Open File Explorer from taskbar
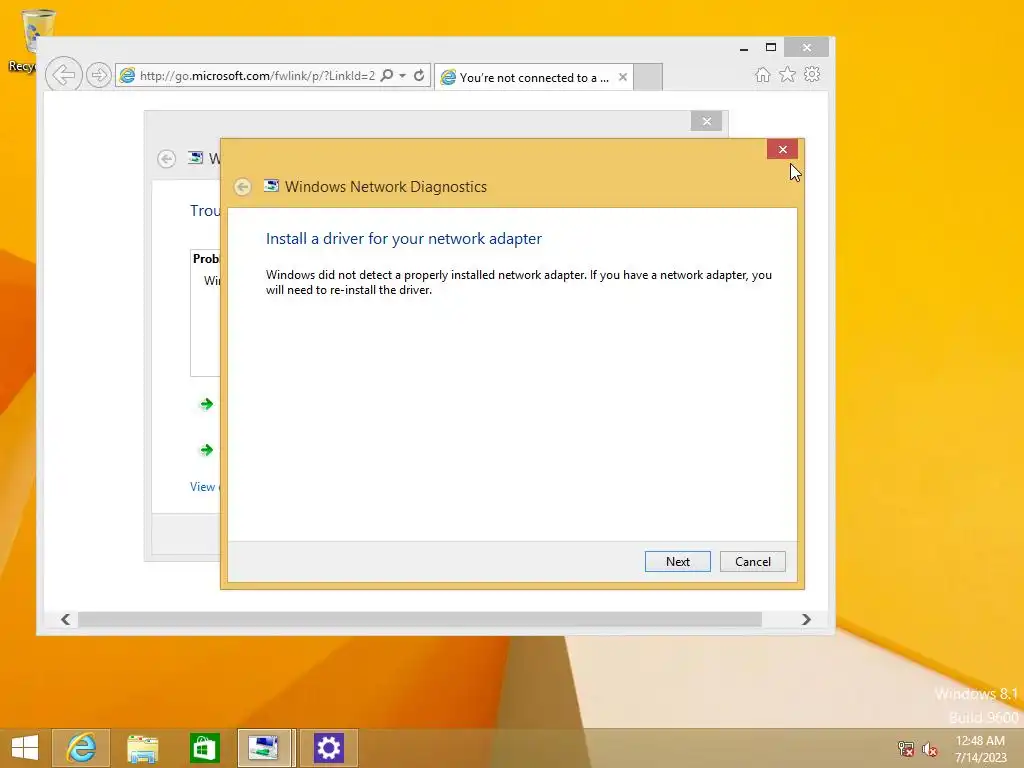 142,748
